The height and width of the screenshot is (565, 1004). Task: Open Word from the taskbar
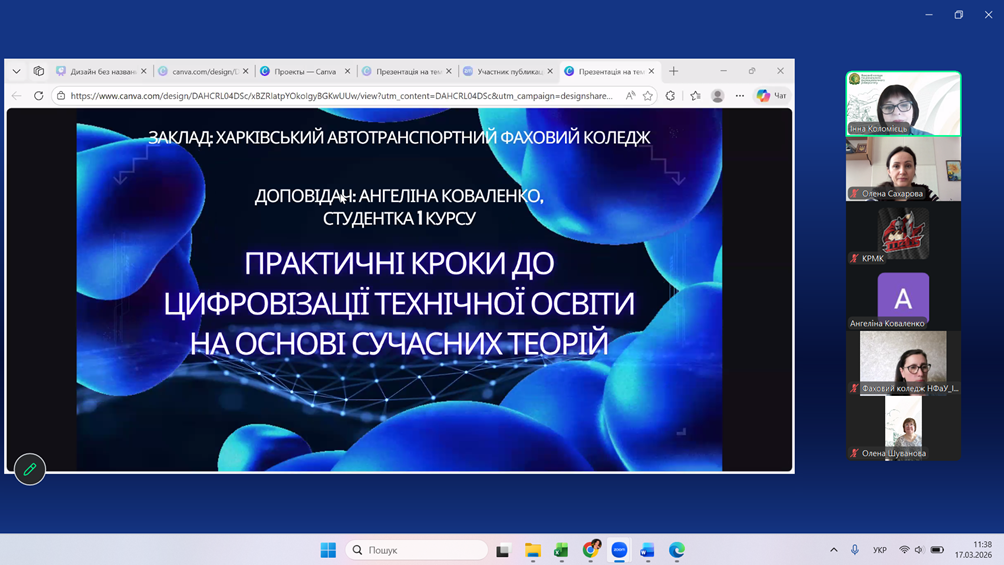click(647, 550)
